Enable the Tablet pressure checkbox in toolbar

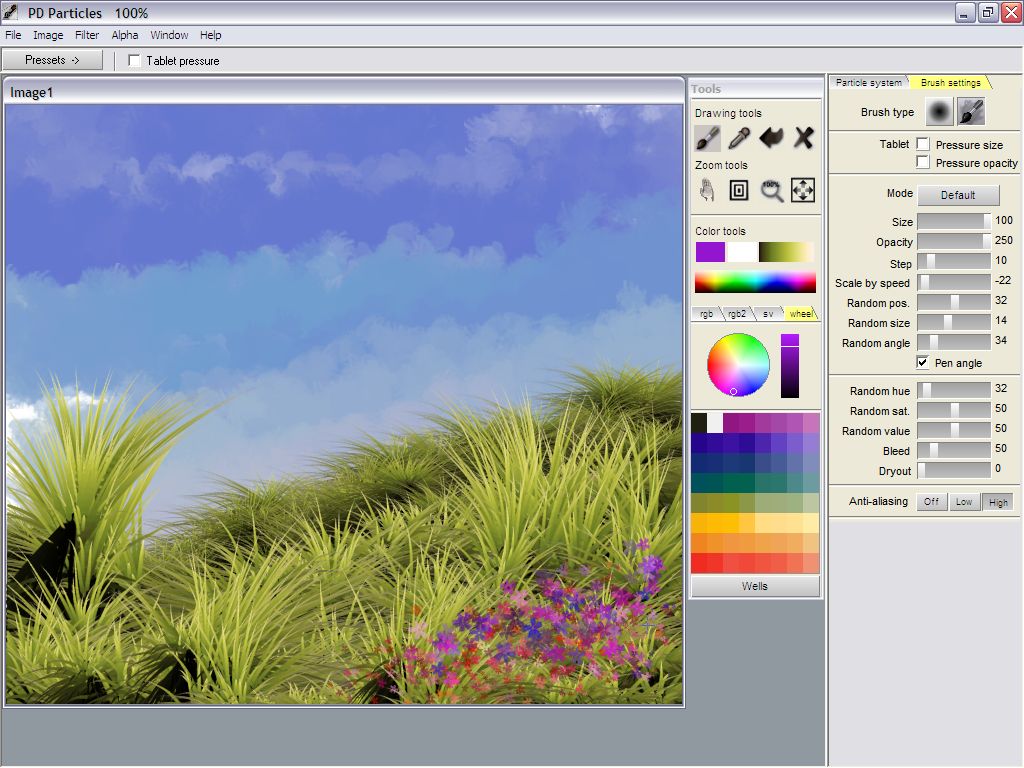135,61
